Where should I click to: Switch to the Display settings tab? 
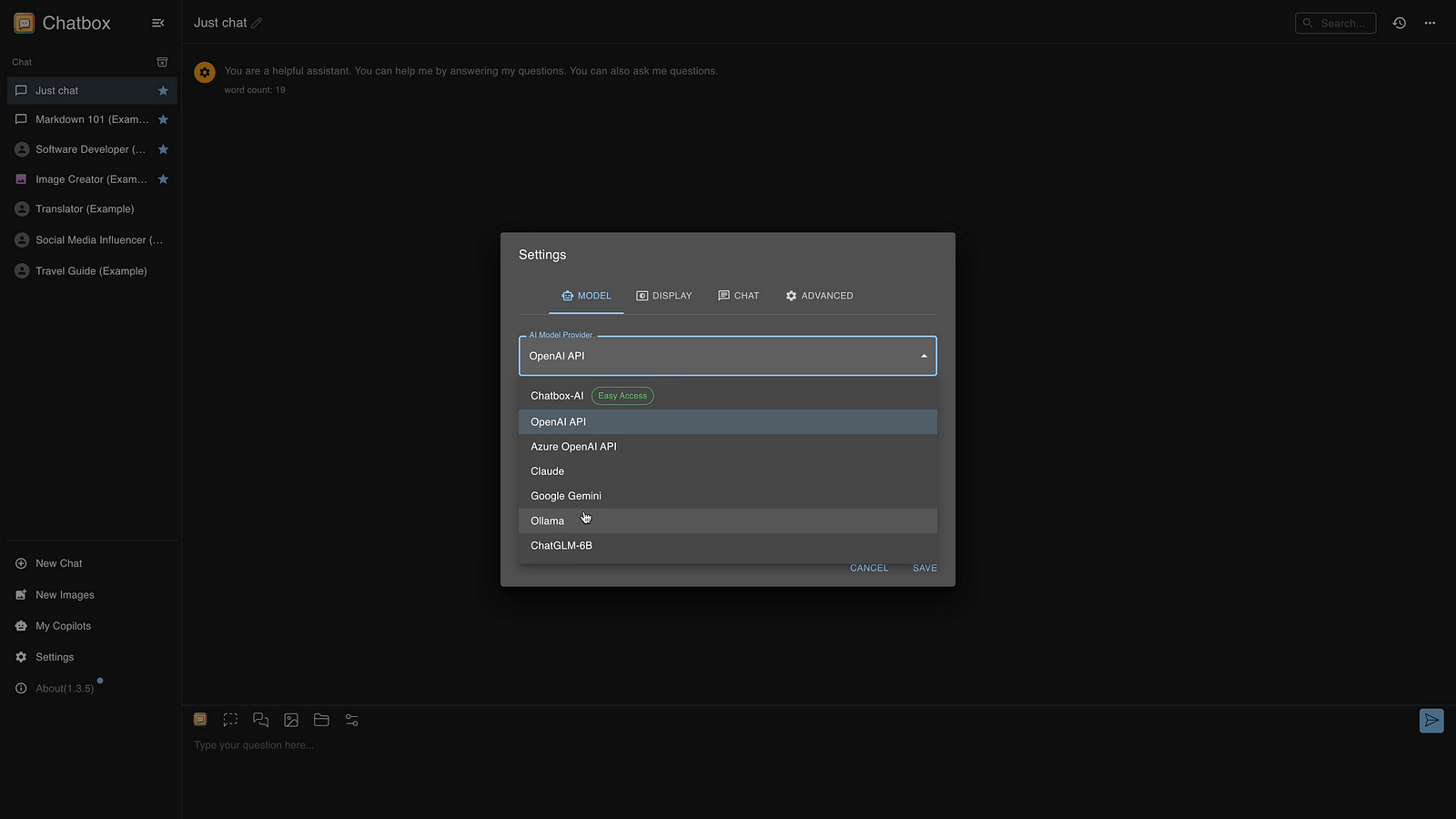coord(663,296)
